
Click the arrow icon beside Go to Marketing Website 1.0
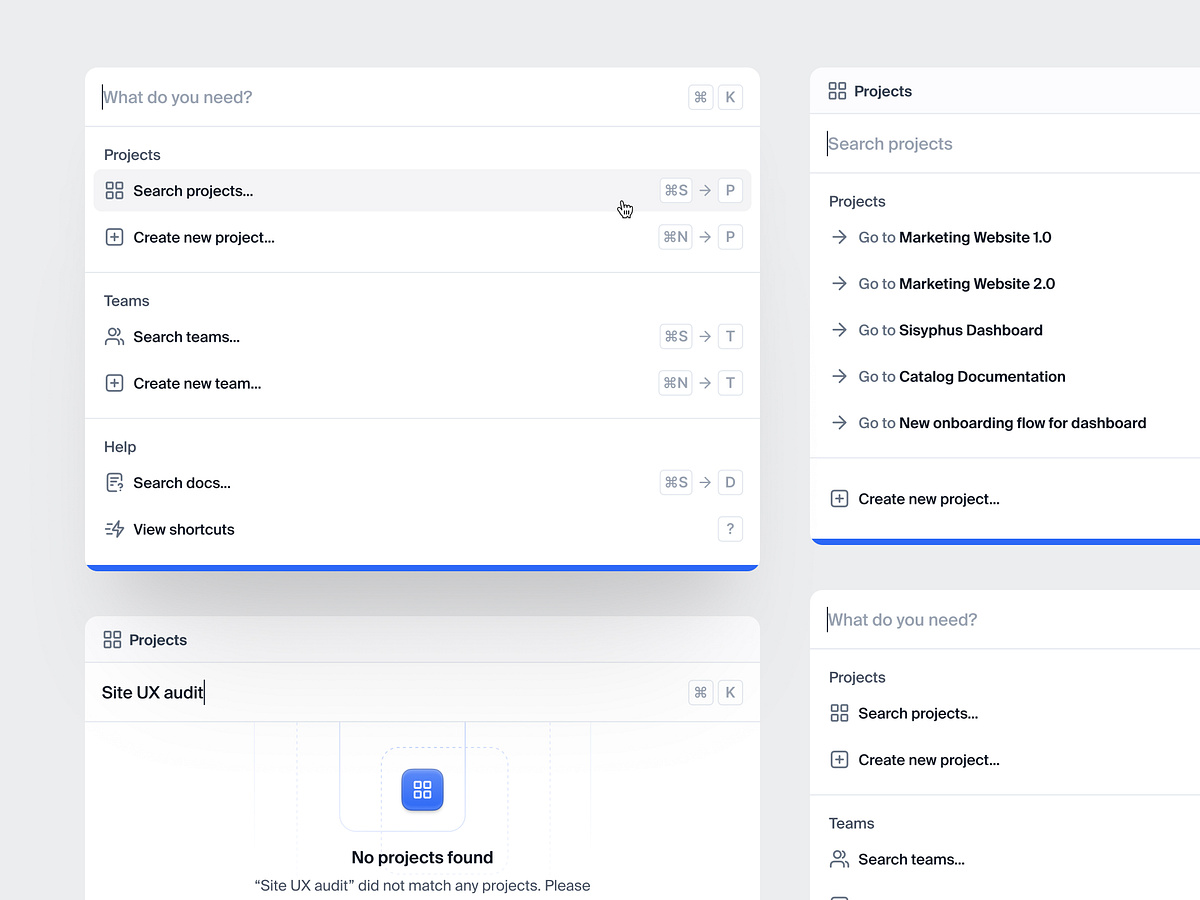(x=838, y=237)
